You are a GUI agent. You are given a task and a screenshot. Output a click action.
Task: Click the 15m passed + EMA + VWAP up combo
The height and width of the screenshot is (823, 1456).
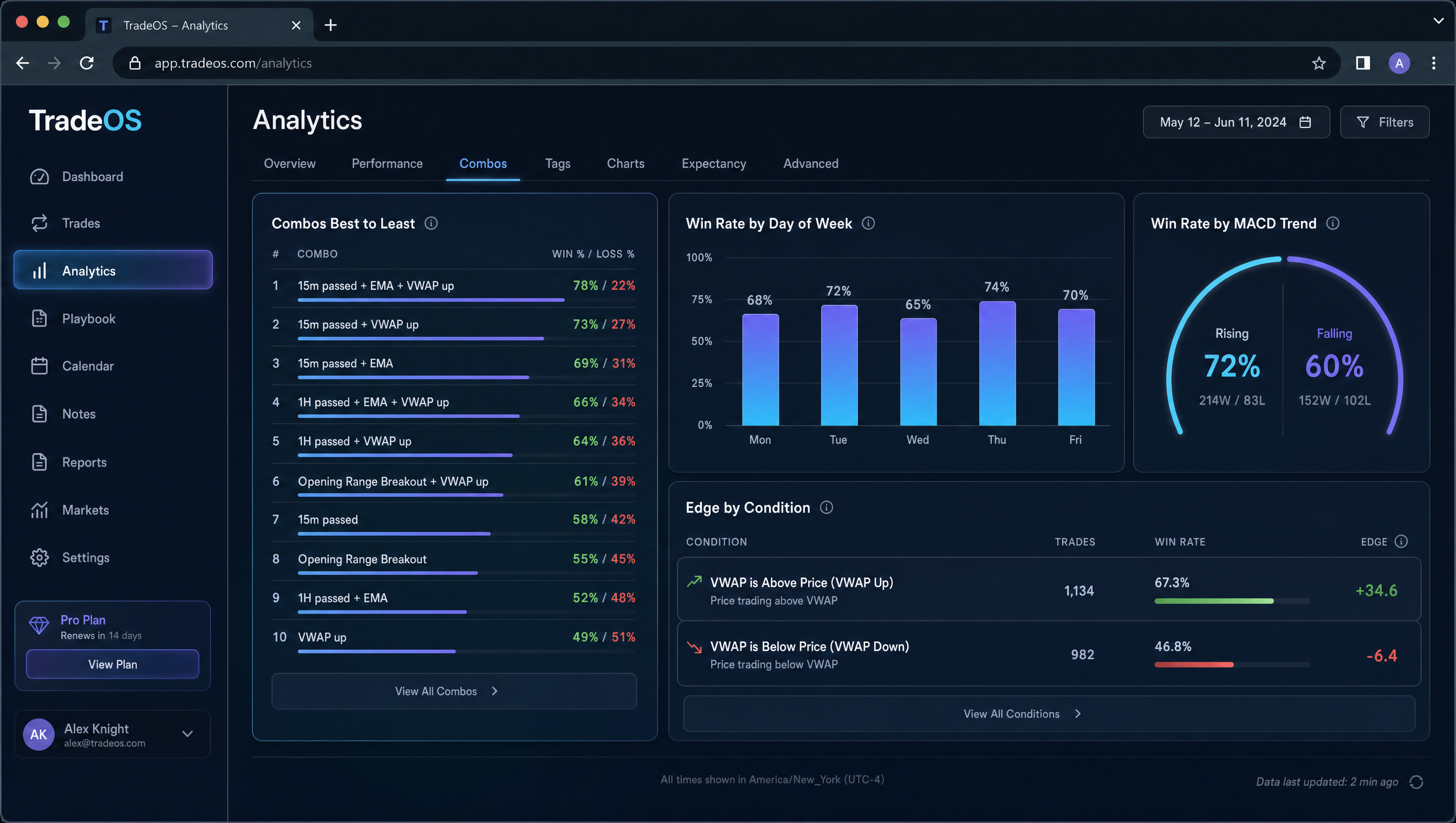point(453,288)
